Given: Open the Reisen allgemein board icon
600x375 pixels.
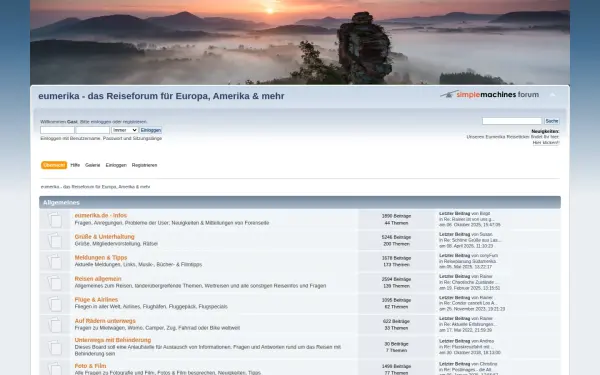Looking at the screenshot, I should [x=55, y=282].
